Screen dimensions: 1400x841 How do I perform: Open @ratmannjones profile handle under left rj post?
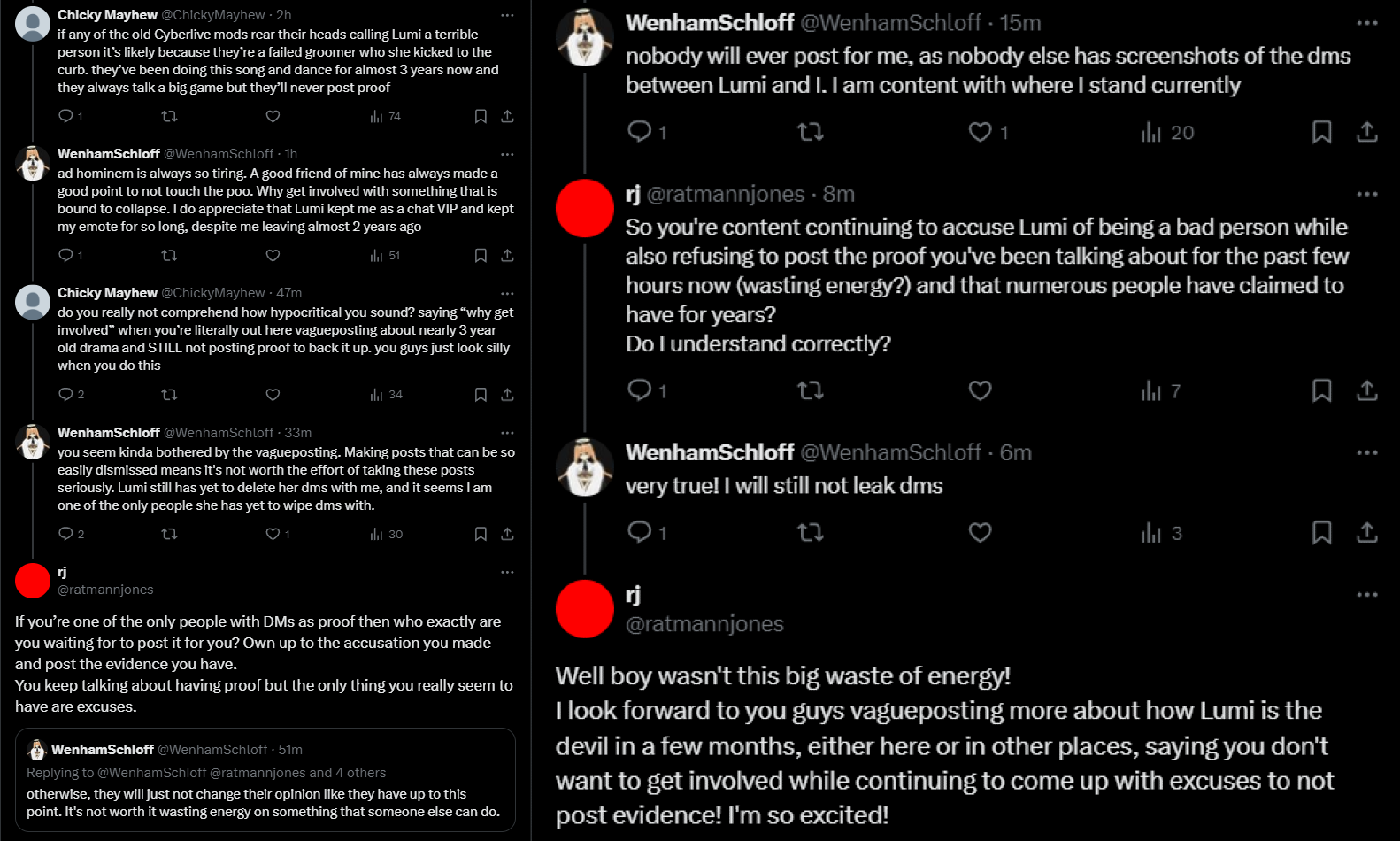(x=105, y=590)
